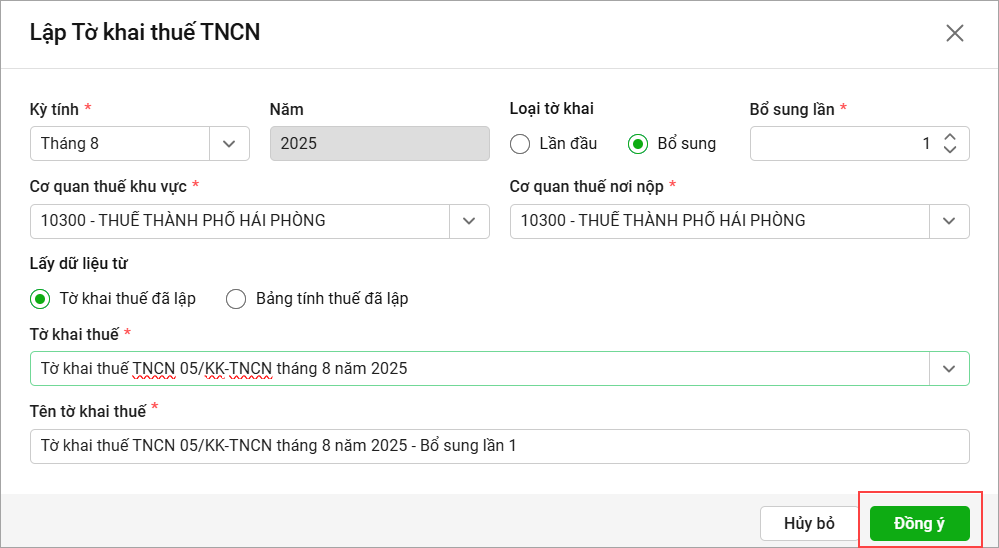Select the Bổ sung radio option
Screen dimensions: 999x548
pyautogui.click(x=638, y=144)
